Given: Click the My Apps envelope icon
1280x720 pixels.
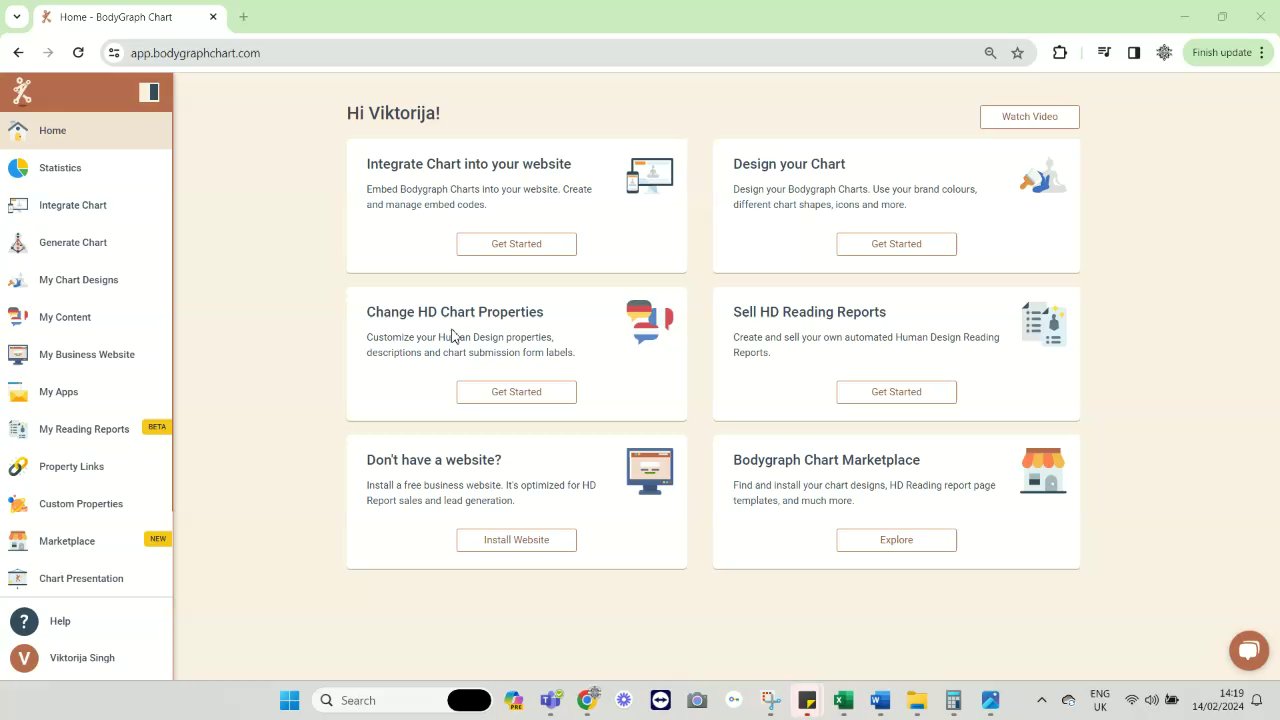Looking at the screenshot, I should point(18,392).
